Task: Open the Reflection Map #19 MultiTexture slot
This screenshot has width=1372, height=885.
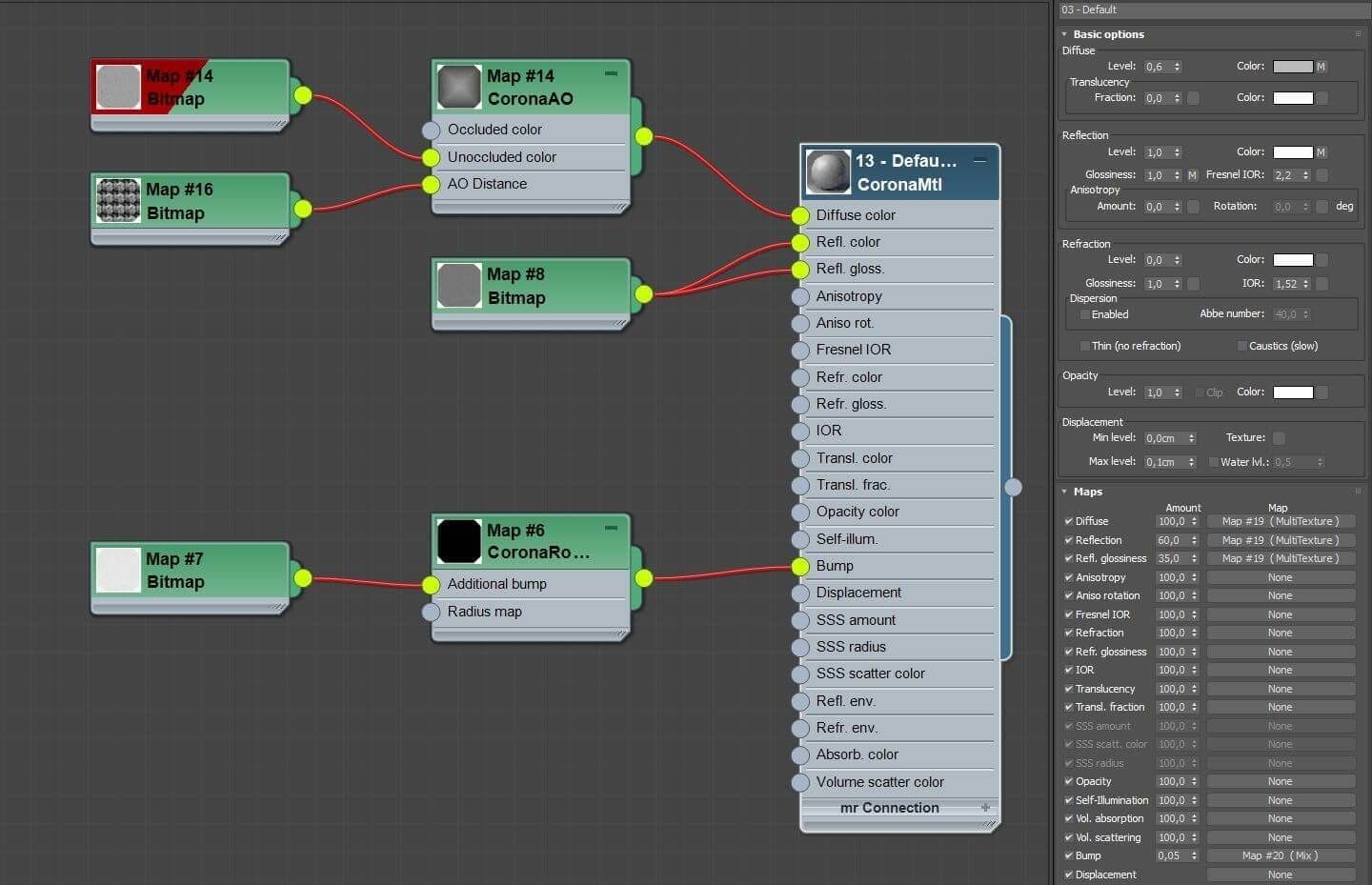Action: [1281, 540]
